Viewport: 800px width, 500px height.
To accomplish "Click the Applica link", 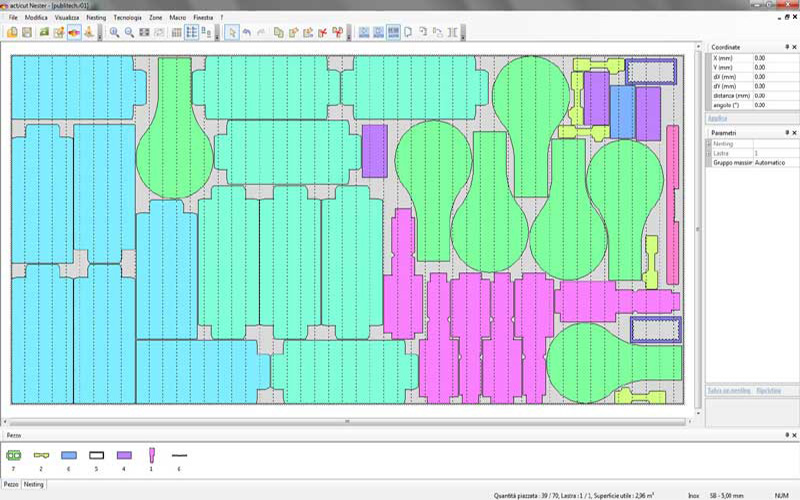I will [719, 118].
